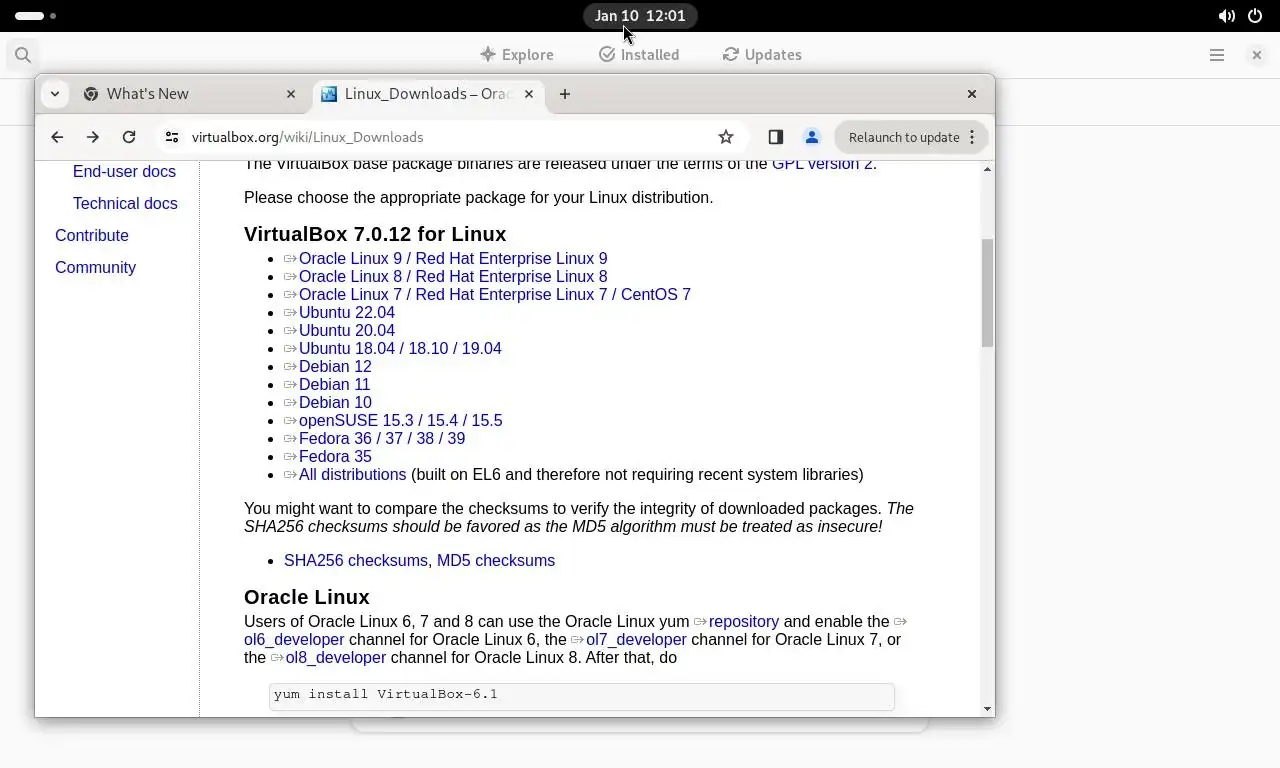Click the system volume icon
Image resolution: width=1280 pixels, height=768 pixels.
click(1226, 16)
